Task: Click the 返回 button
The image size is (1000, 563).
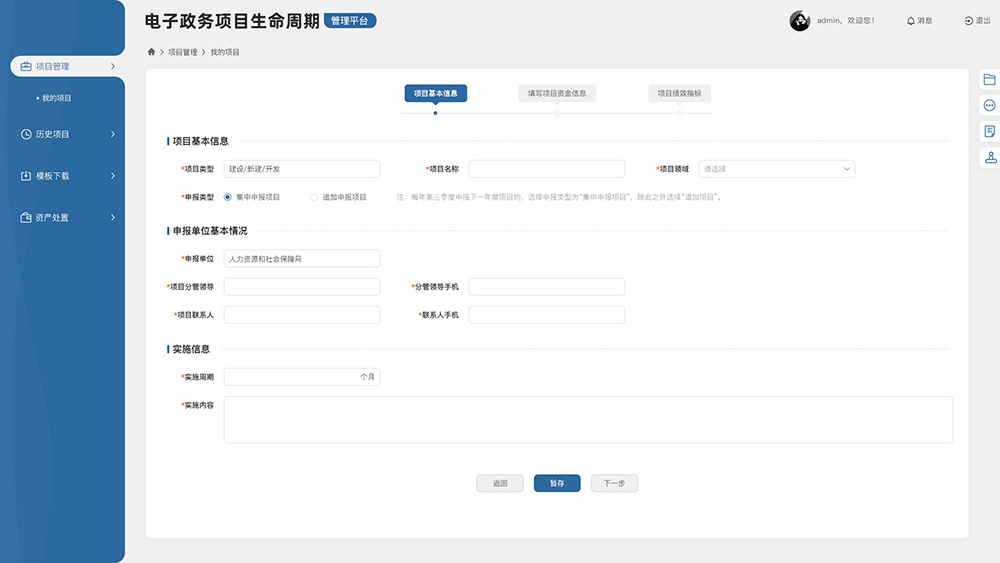Action: click(x=500, y=483)
